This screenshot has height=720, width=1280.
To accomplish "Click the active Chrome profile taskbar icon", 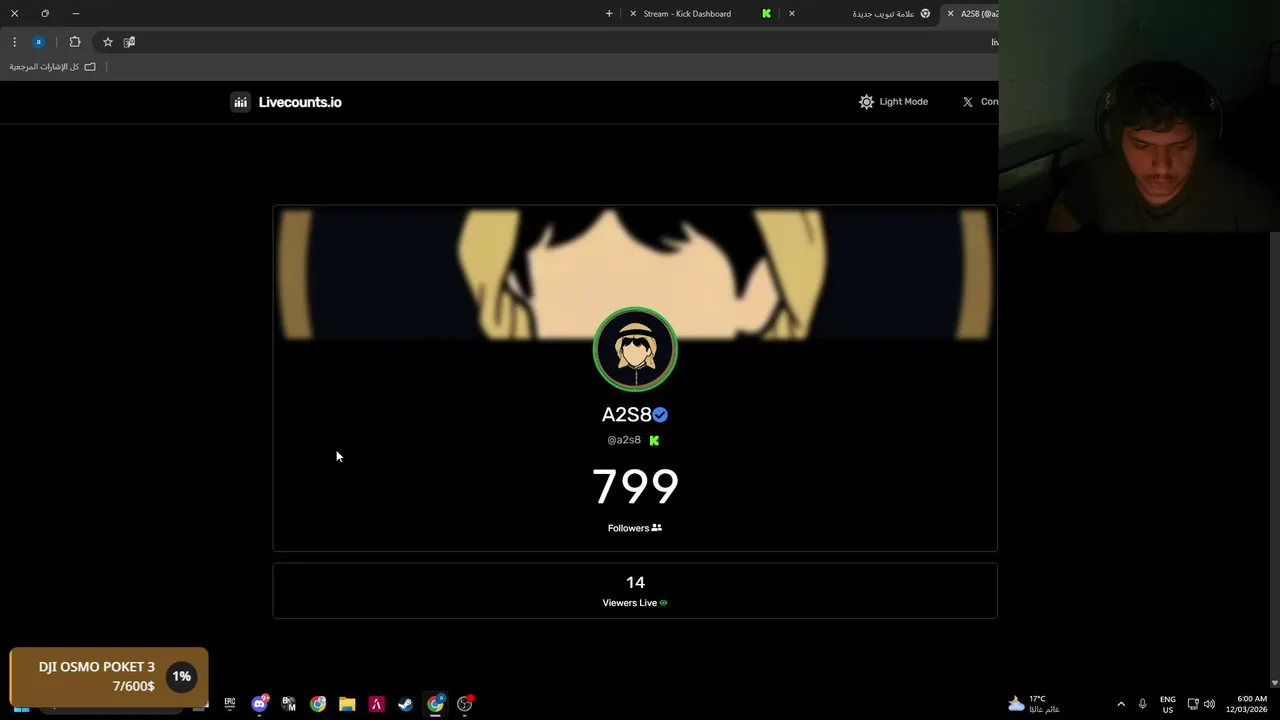I will tap(435, 704).
